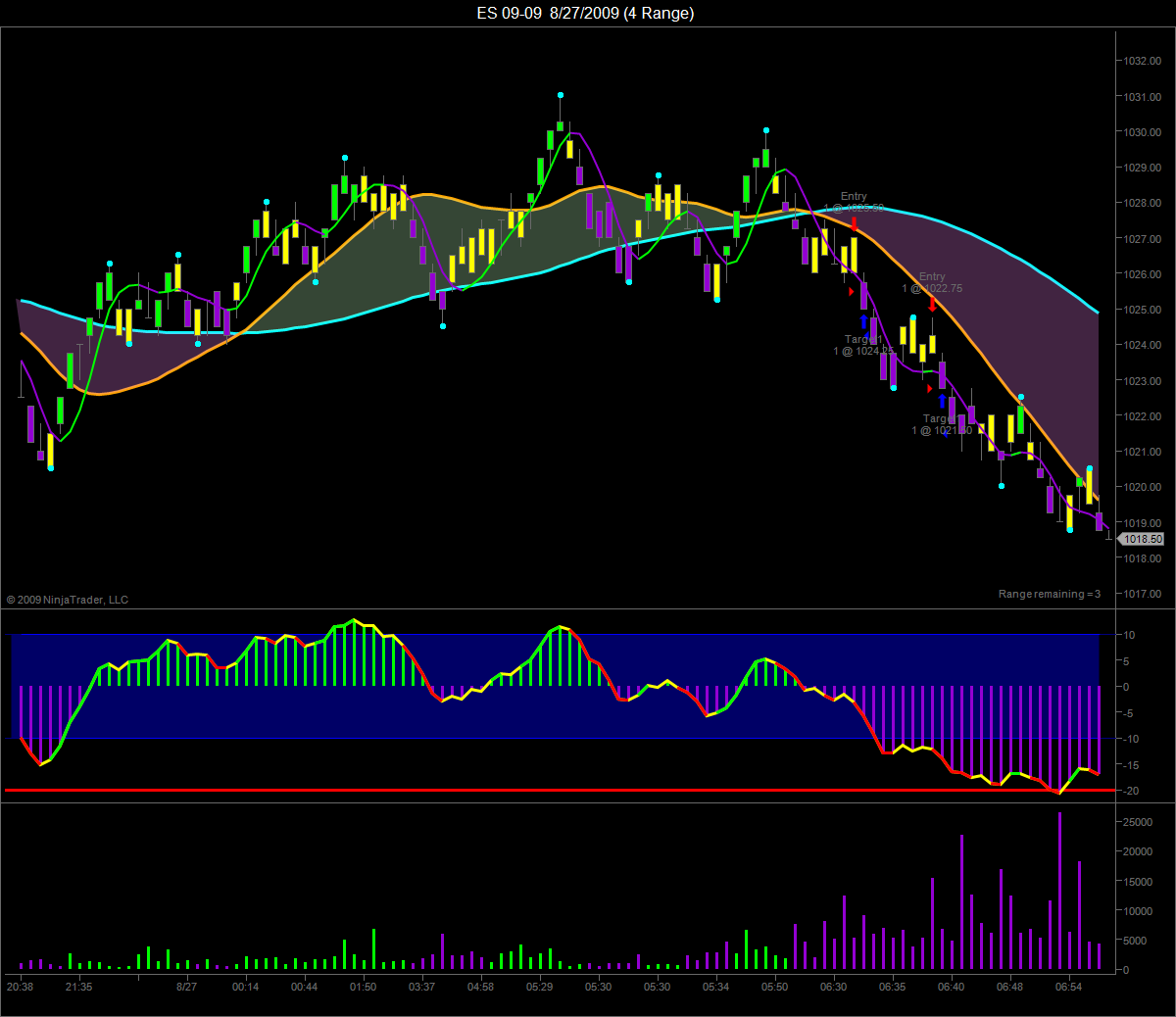This screenshot has height=1017, width=1176.
Task: Click the 06:35 time axis label
Action: [x=892, y=987]
